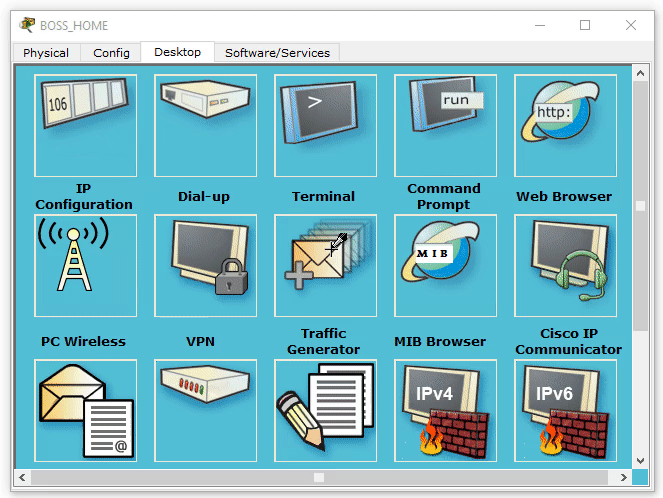
Task: Click the 'Traffic Generator' label
Action: point(323,342)
